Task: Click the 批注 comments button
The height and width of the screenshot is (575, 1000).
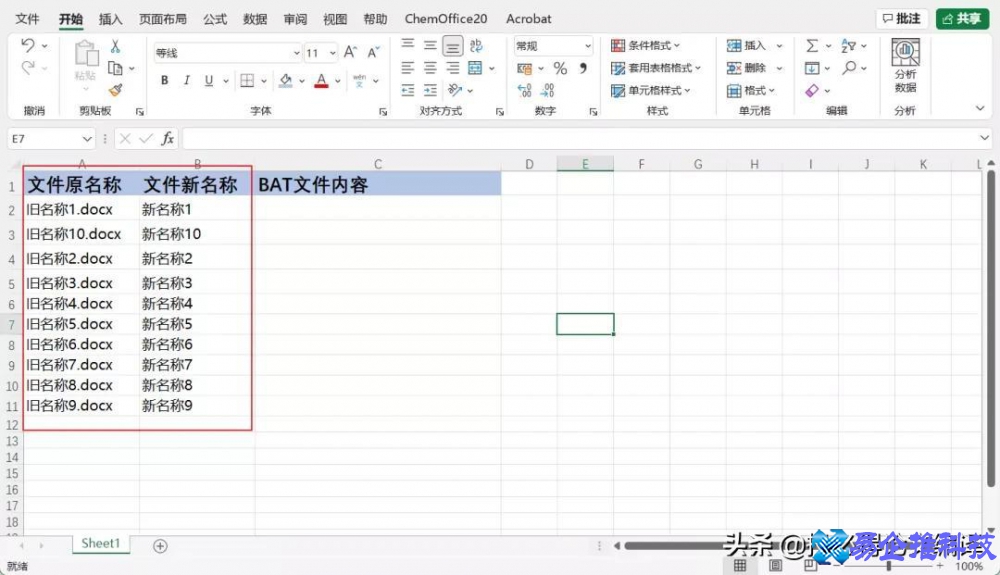Action: [901, 18]
